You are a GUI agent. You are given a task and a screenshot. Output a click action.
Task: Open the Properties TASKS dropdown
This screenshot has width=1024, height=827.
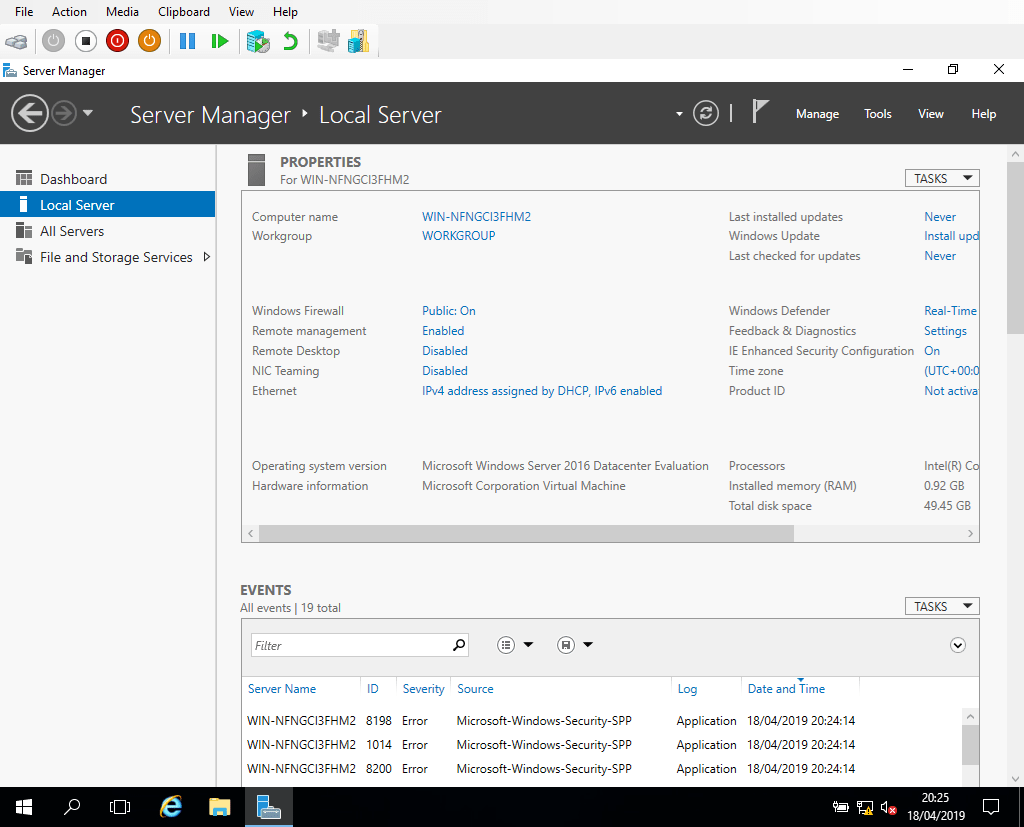coord(942,178)
